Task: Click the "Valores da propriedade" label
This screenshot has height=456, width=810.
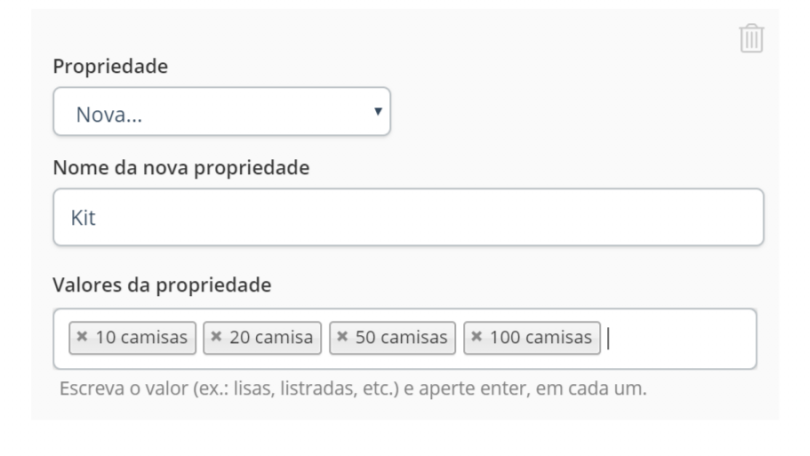Action: click(x=162, y=285)
